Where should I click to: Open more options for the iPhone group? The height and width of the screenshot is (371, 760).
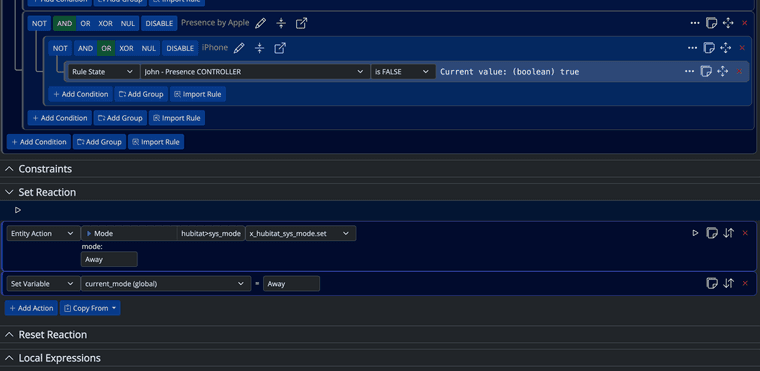point(693,48)
